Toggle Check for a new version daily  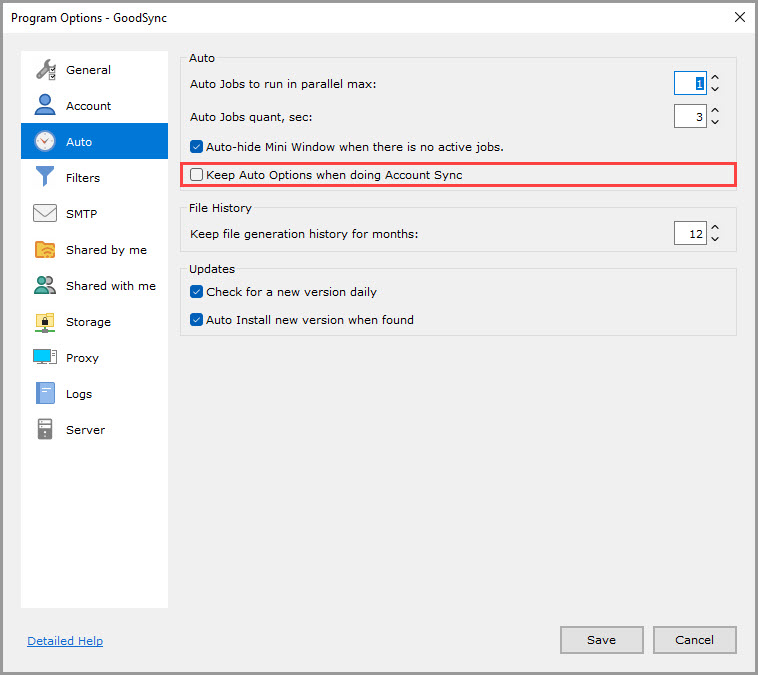[196, 292]
